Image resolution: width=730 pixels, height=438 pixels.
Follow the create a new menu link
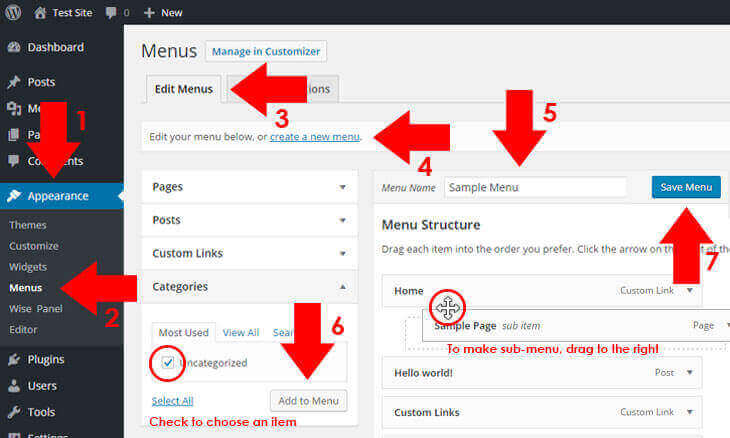(315, 137)
